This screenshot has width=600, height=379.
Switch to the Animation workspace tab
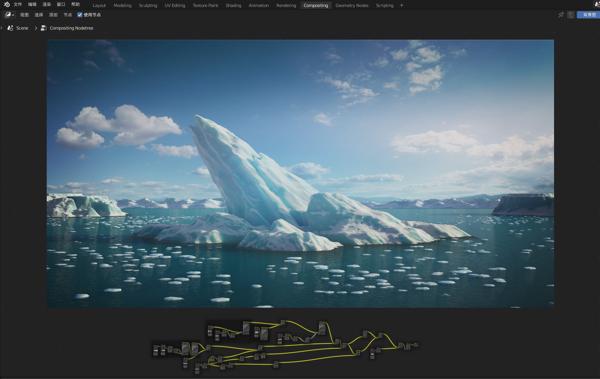[259, 5]
